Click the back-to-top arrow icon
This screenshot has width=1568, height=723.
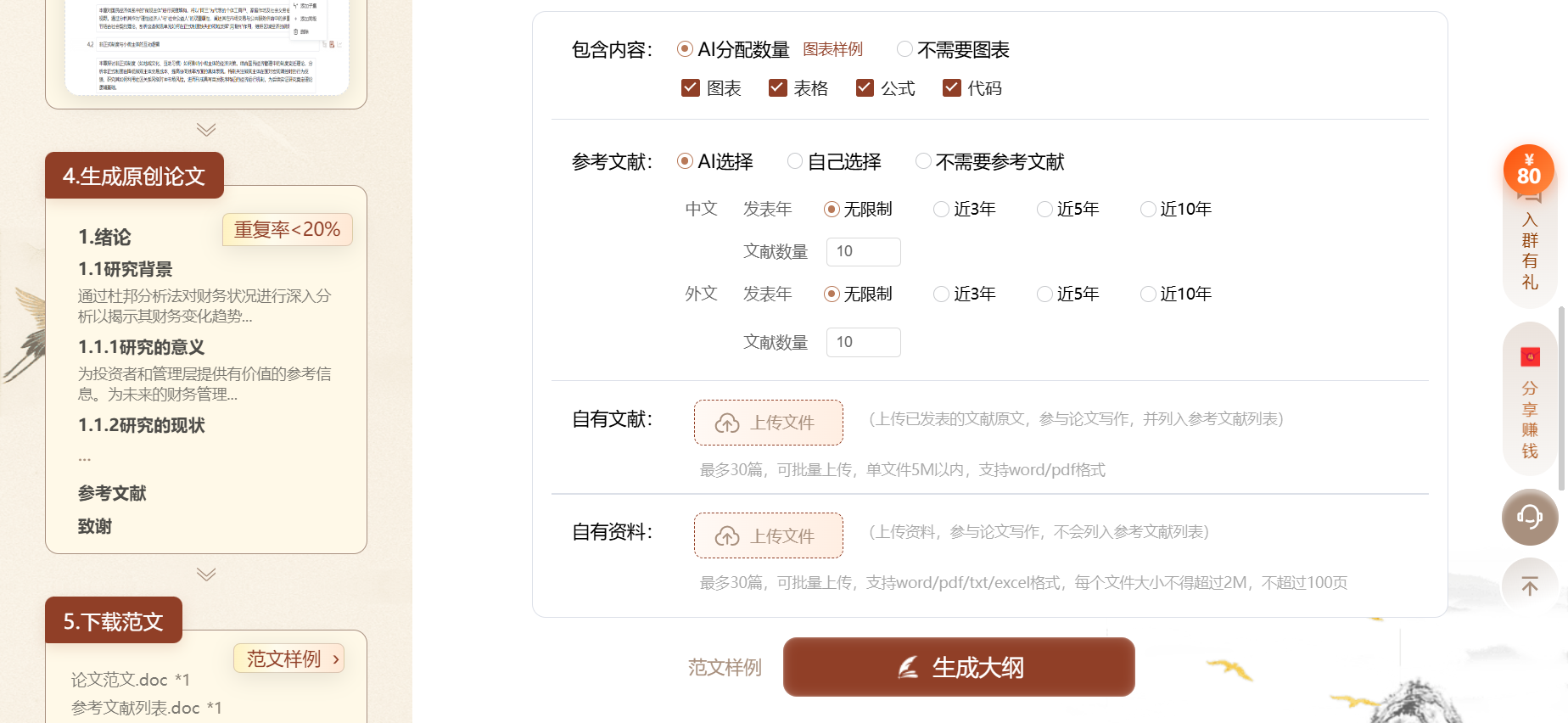pos(1530,586)
